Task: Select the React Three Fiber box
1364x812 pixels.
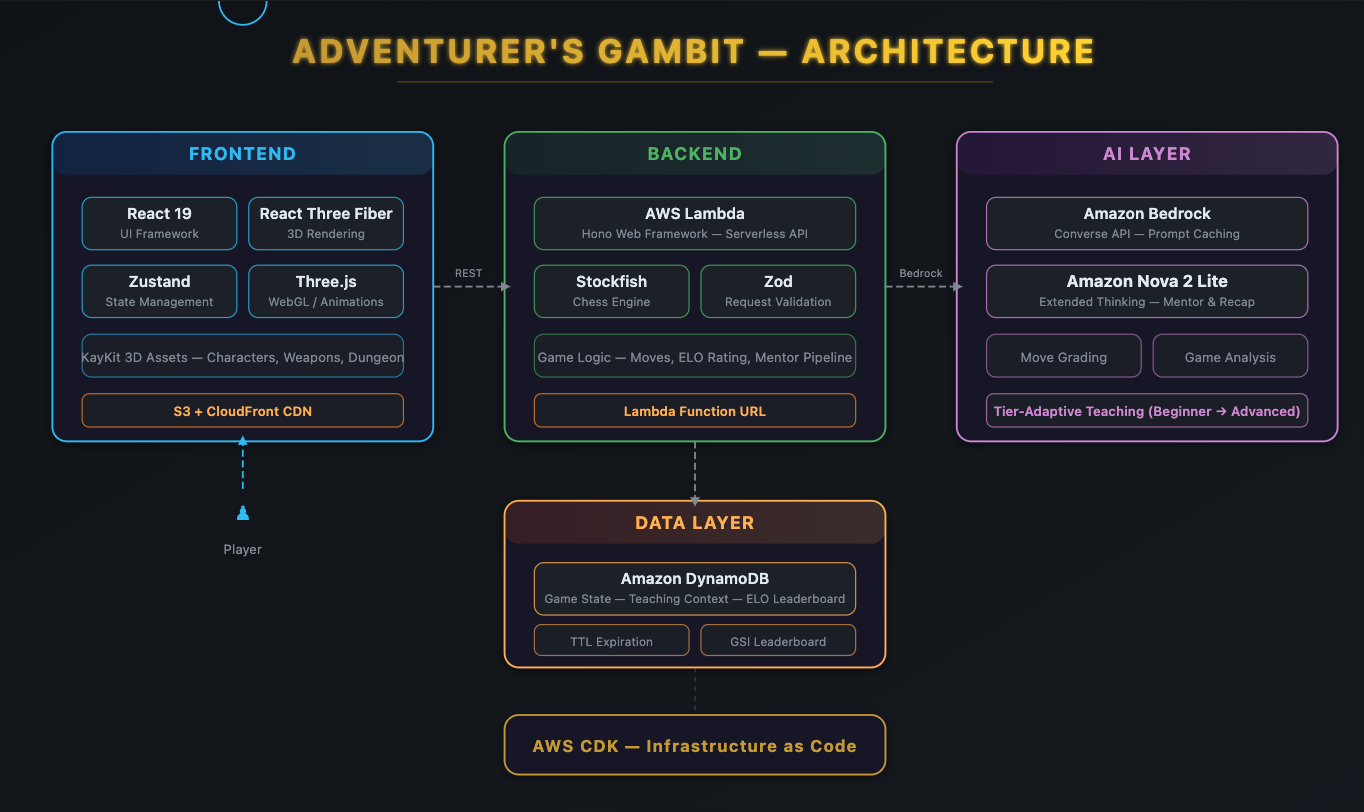Action: coord(326,223)
